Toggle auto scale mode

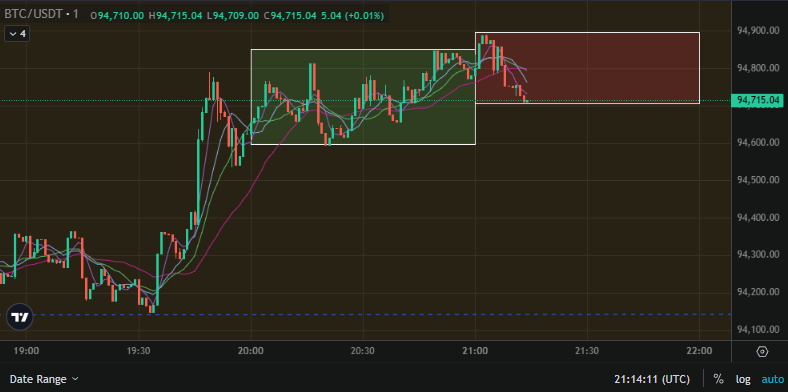(772, 379)
